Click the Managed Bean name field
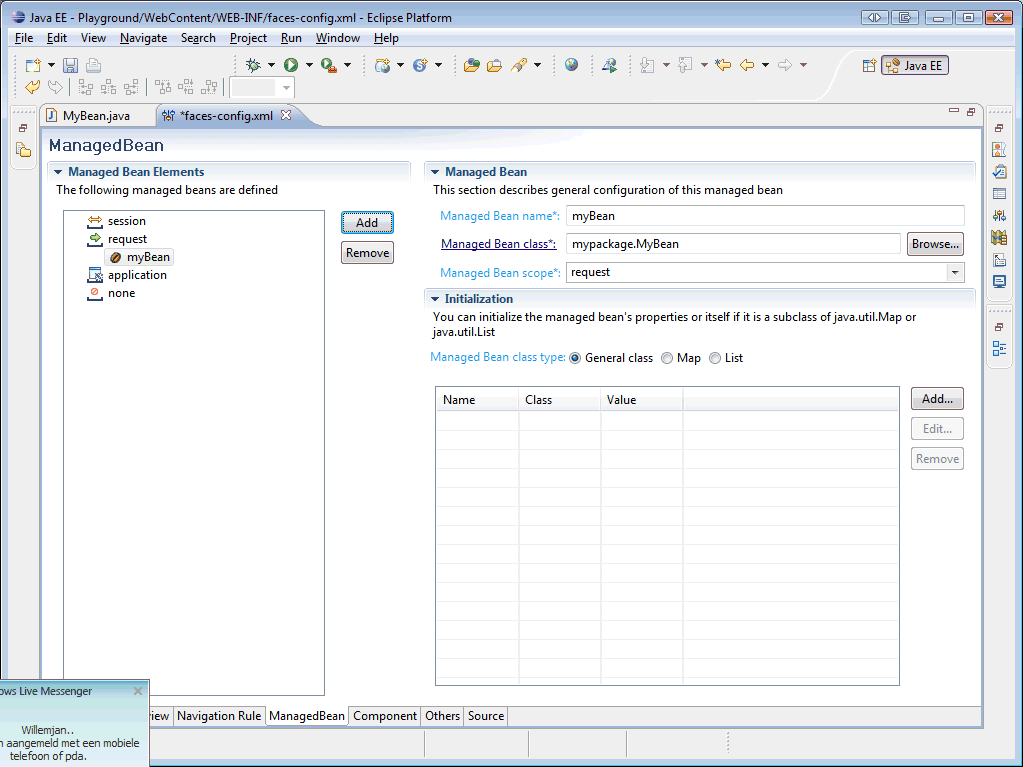The height and width of the screenshot is (767, 1023). [765, 216]
